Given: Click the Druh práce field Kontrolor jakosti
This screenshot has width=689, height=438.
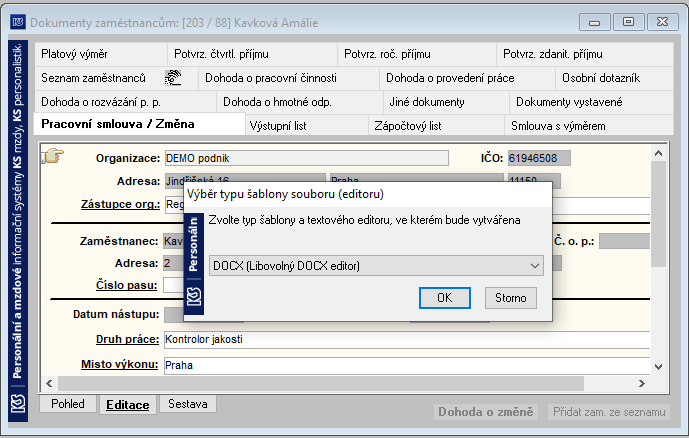Looking at the screenshot, I should point(407,340).
